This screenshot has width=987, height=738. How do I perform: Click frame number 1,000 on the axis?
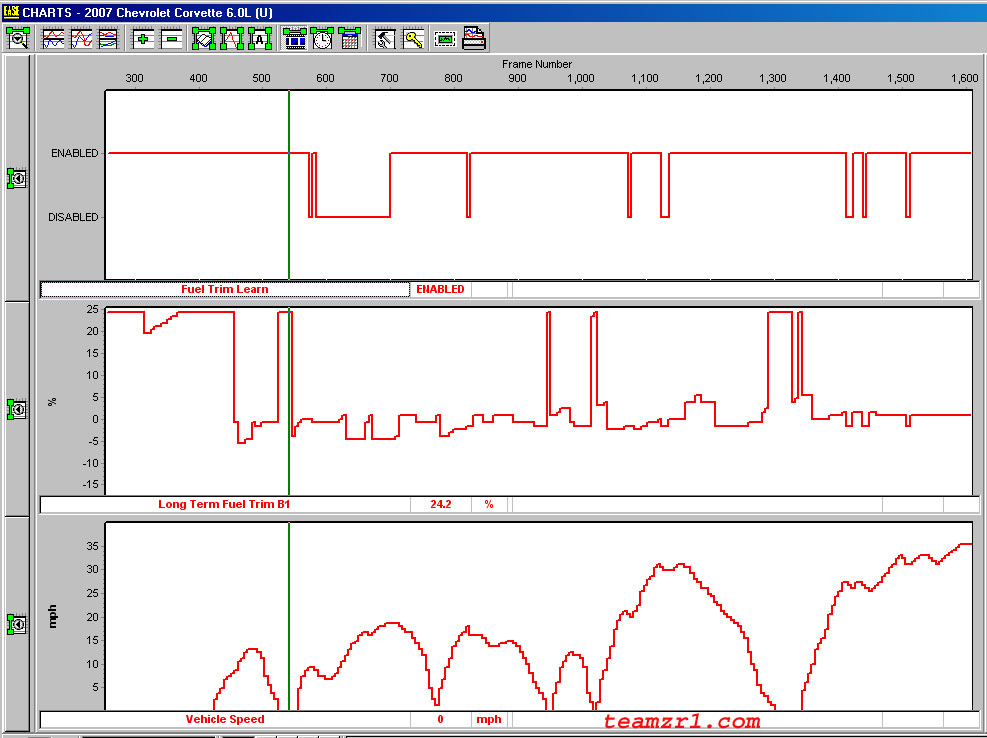tap(580, 78)
